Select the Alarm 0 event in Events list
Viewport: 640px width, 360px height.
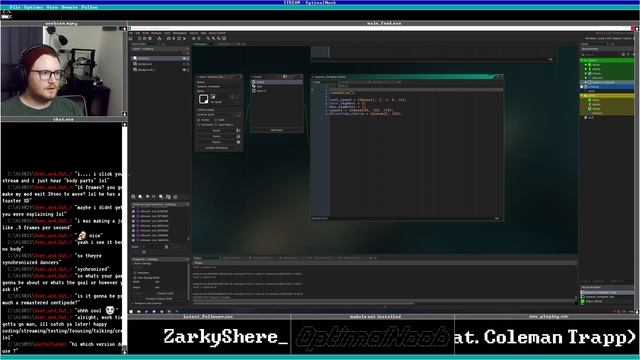(x=277, y=91)
